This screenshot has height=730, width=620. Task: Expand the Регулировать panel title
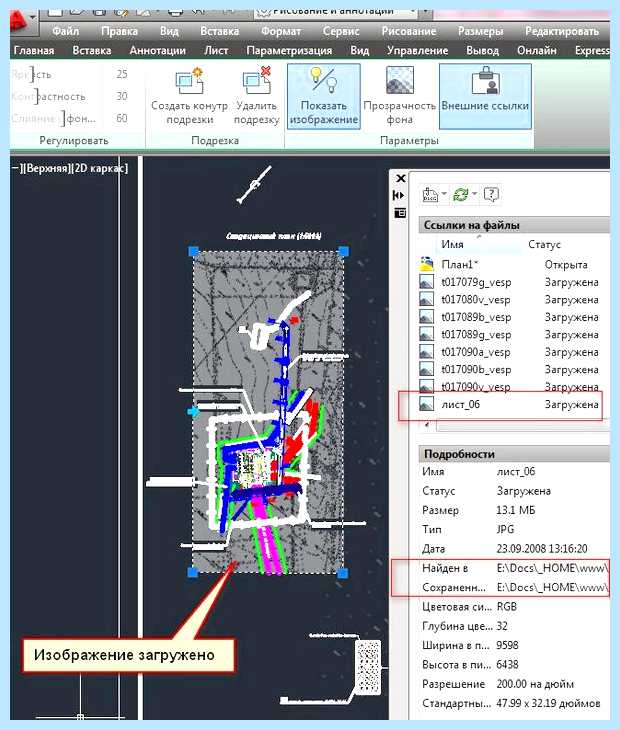click(74, 140)
